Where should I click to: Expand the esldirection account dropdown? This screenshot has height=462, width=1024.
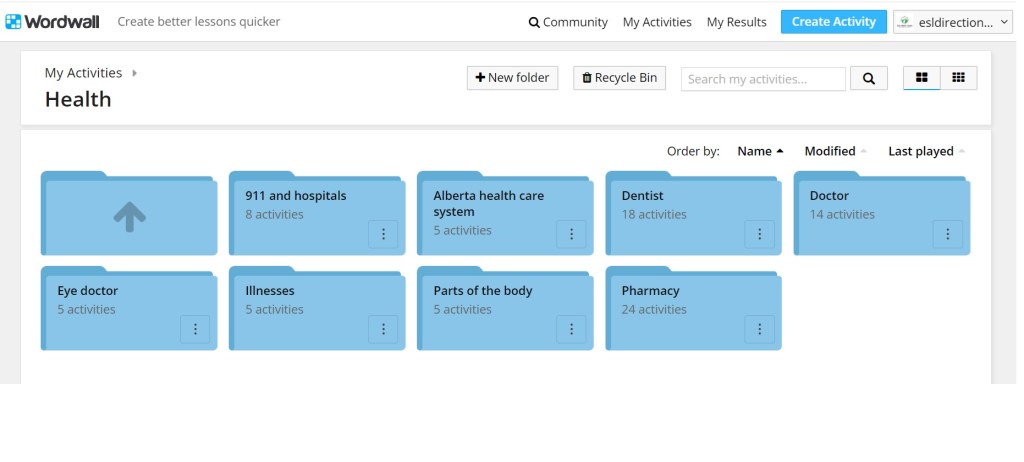pos(951,22)
